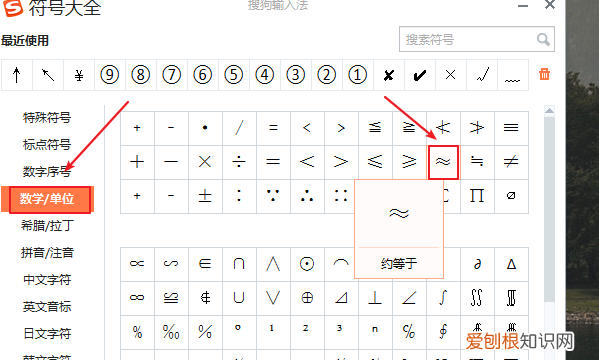Insert circled number 3 symbol

[295, 75]
